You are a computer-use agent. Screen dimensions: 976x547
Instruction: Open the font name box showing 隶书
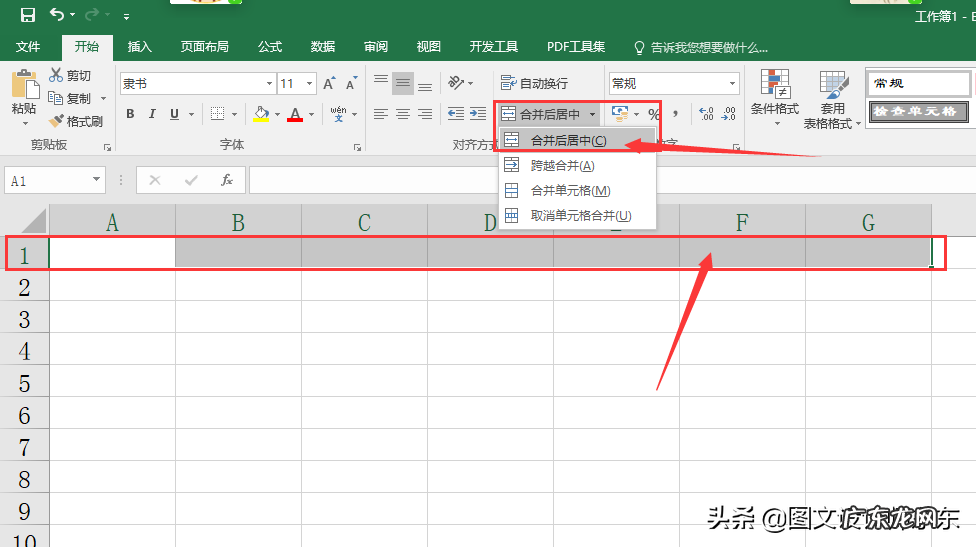198,83
